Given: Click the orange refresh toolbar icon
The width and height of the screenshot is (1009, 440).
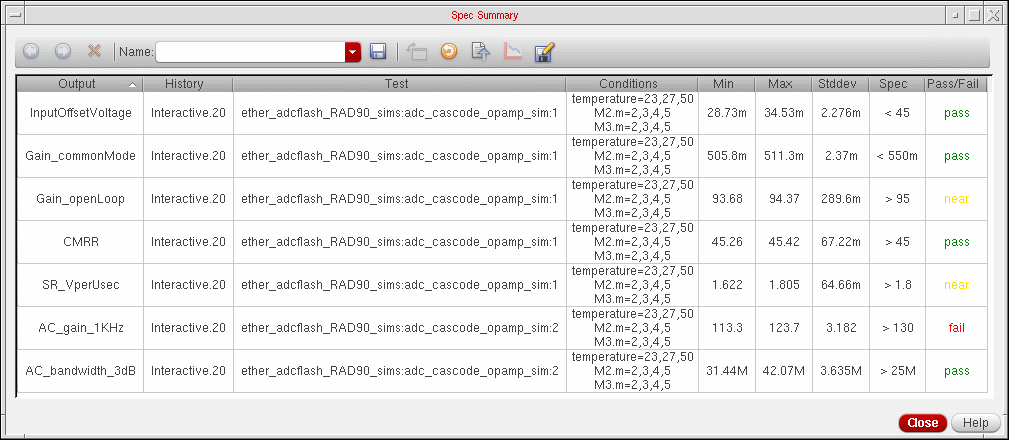Looking at the screenshot, I should pos(449,51).
